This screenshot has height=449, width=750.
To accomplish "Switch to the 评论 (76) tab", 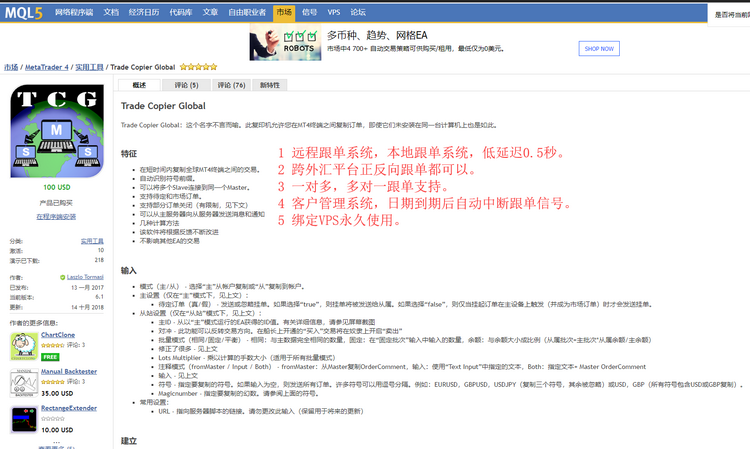I will (x=232, y=85).
